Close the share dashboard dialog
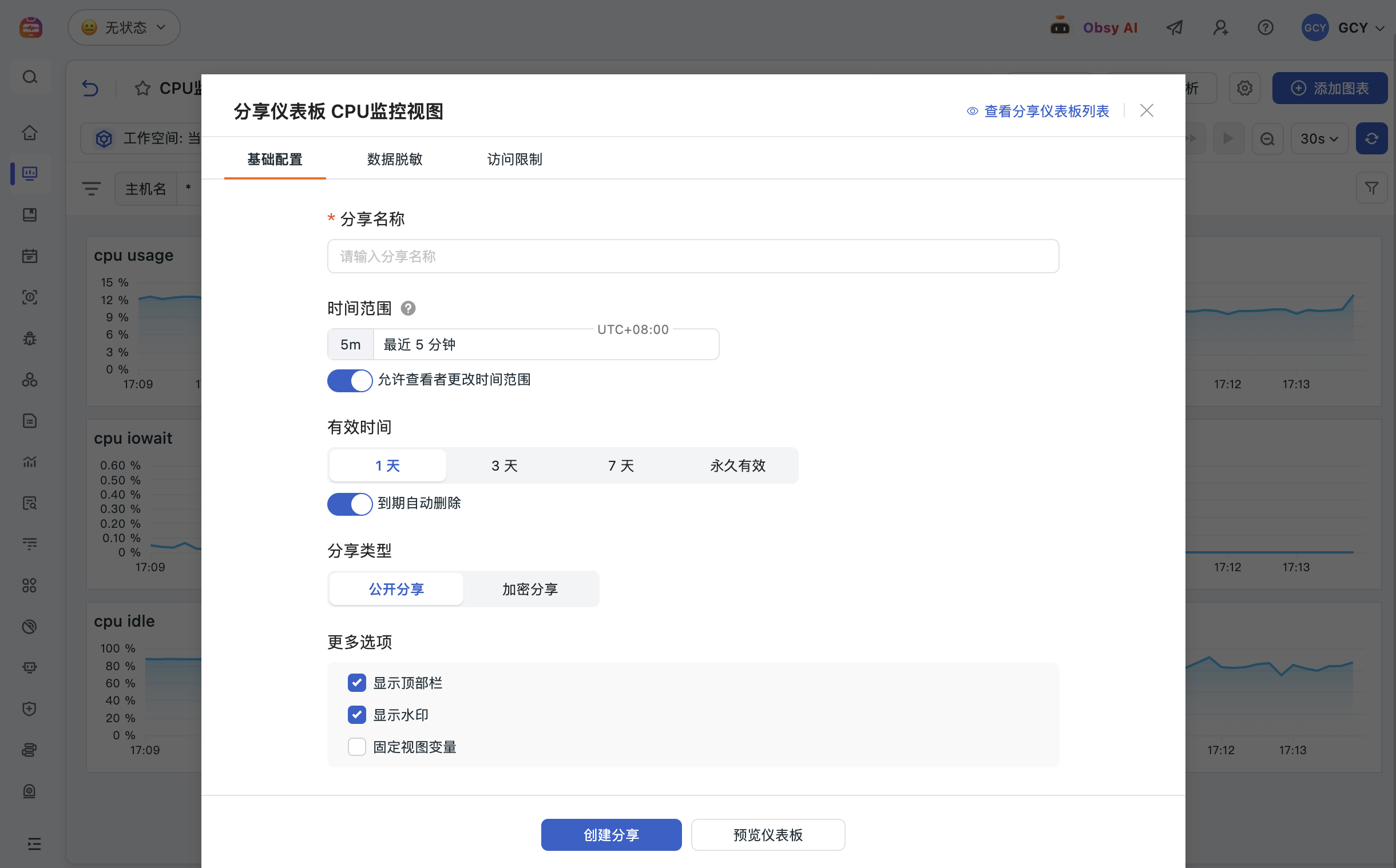 [1146, 110]
